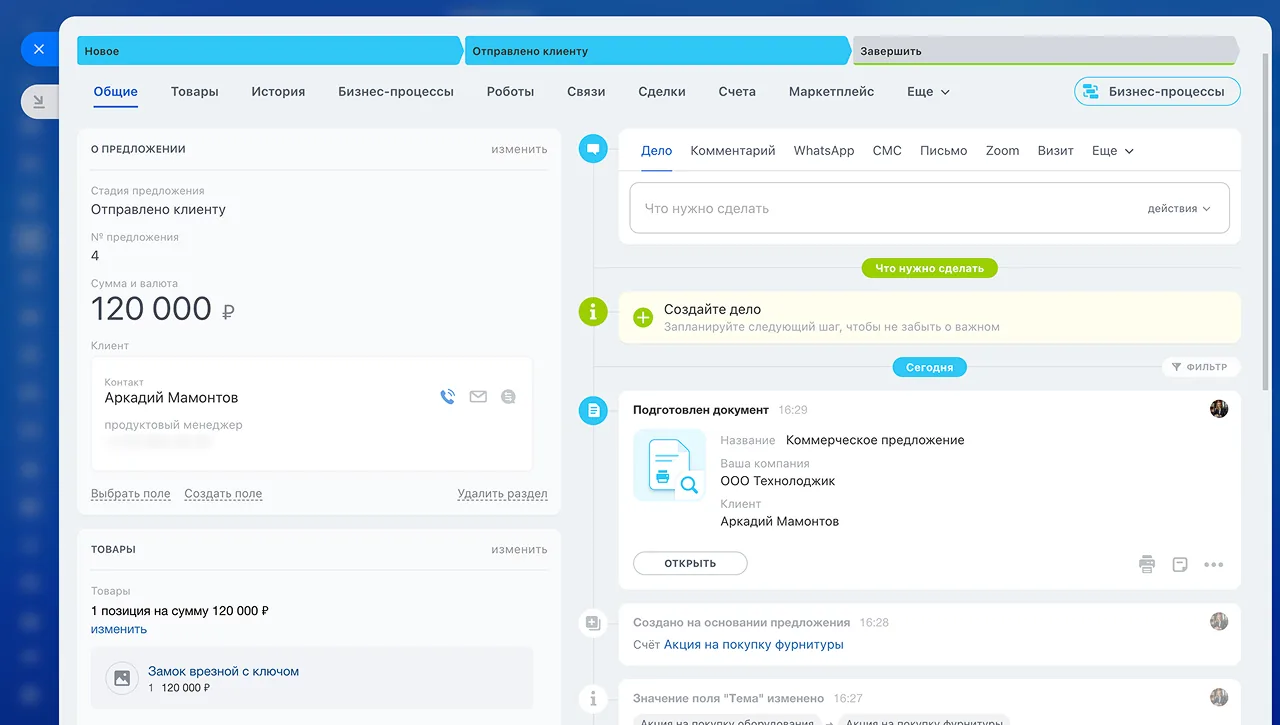The image size is (1280, 725).
Task: Click the image placeholder icon of Замок врезной product
Action: point(122,678)
